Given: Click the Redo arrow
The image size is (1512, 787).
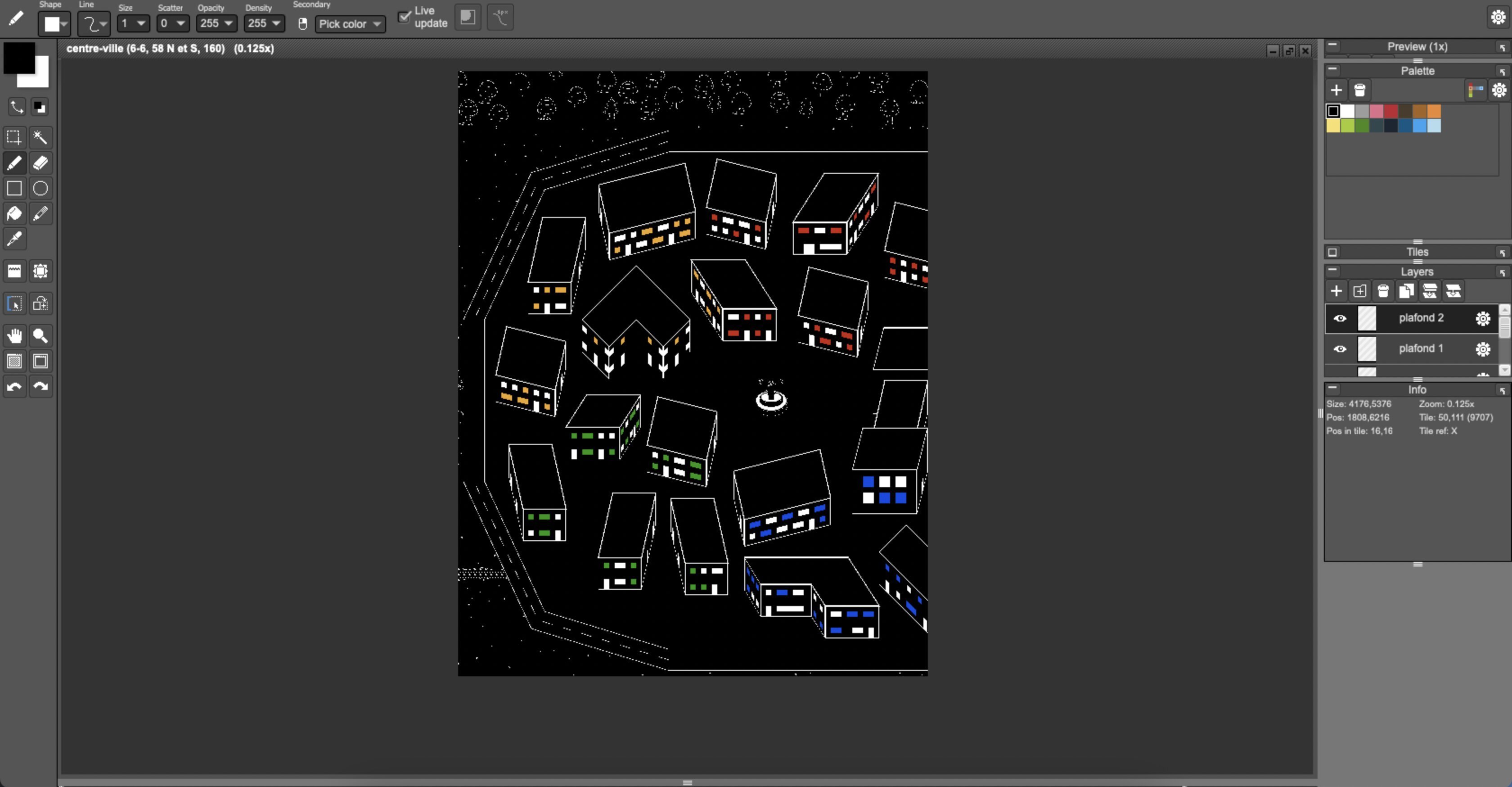Looking at the screenshot, I should pyautogui.click(x=40, y=386).
